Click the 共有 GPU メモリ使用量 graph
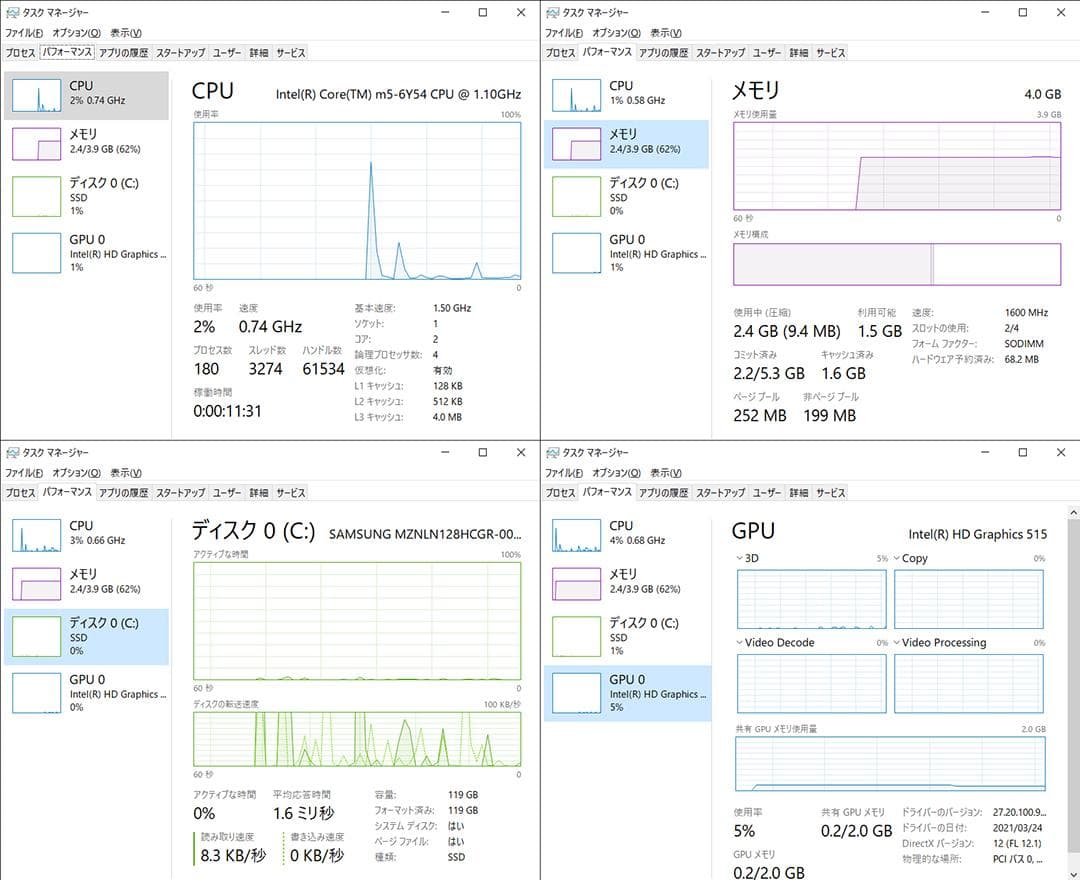The width and height of the screenshot is (1080, 880). pos(891,764)
